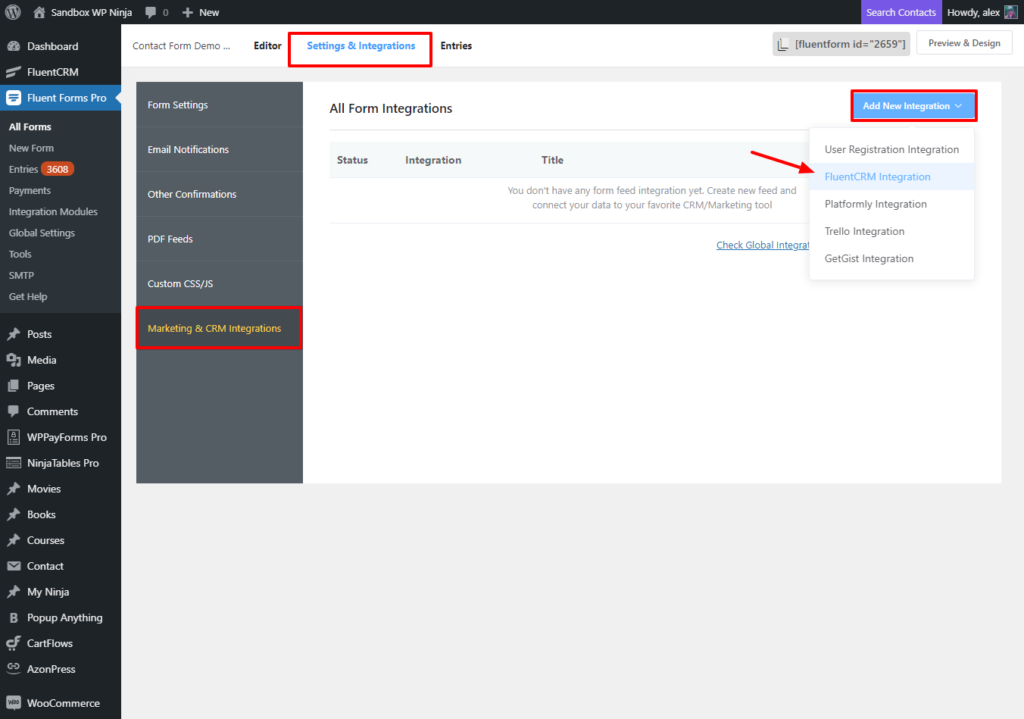Click the plus New icon in admin bar
The width and height of the screenshot is (1024, 719).
point(188,12)
